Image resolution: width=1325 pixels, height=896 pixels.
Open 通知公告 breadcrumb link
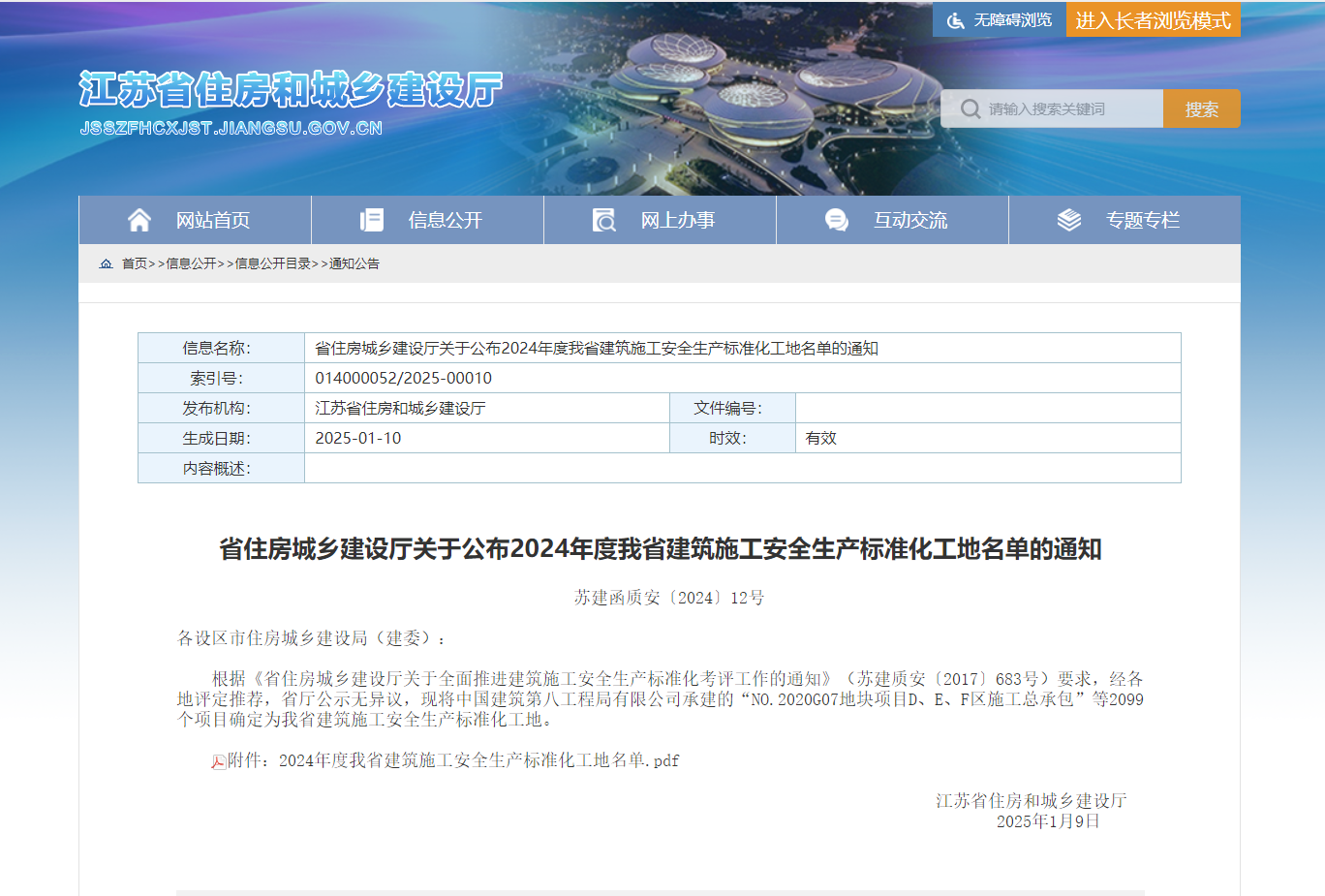354,263
